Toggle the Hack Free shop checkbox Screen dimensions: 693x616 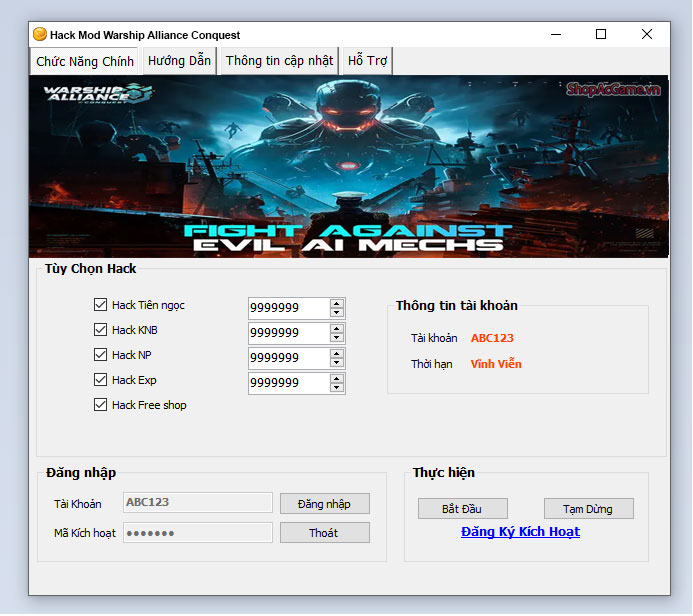click(100, 405)
